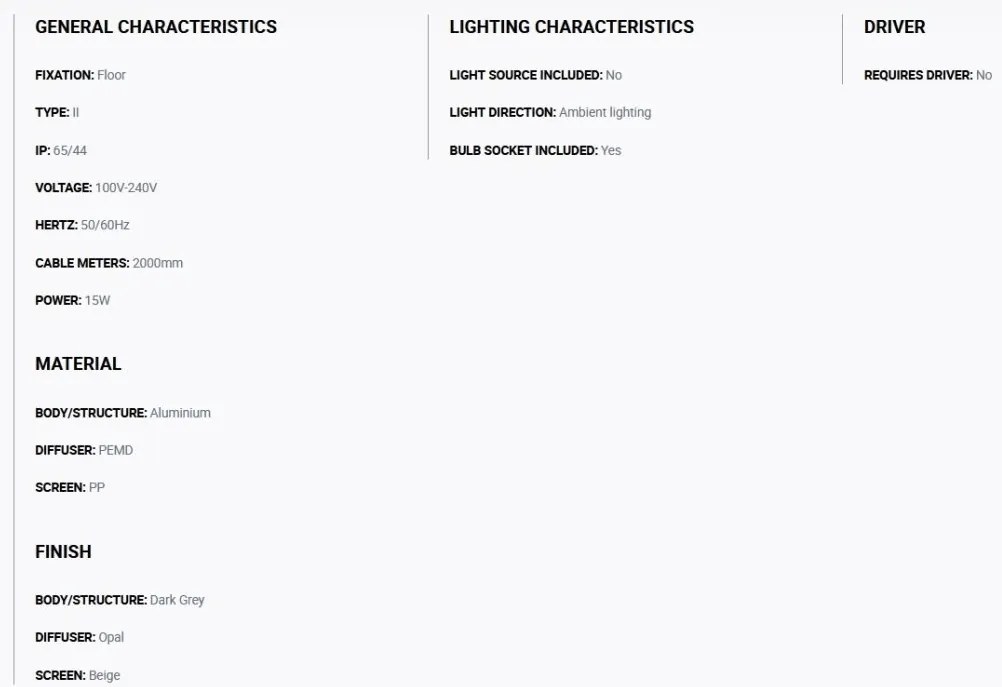
Task: Select the Dark Grey finish value
Action: coord(177,600)
